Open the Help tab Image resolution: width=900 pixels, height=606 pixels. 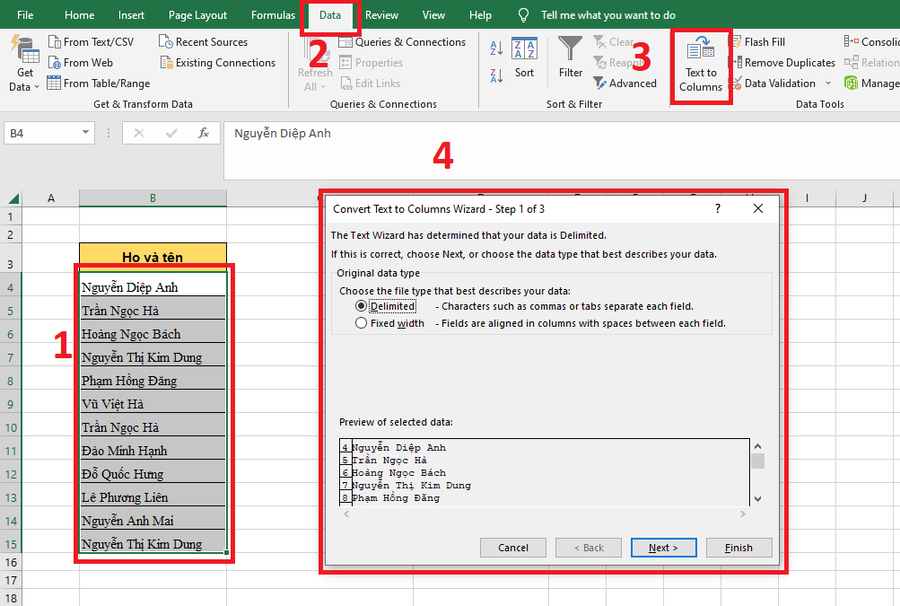[480, 15]
